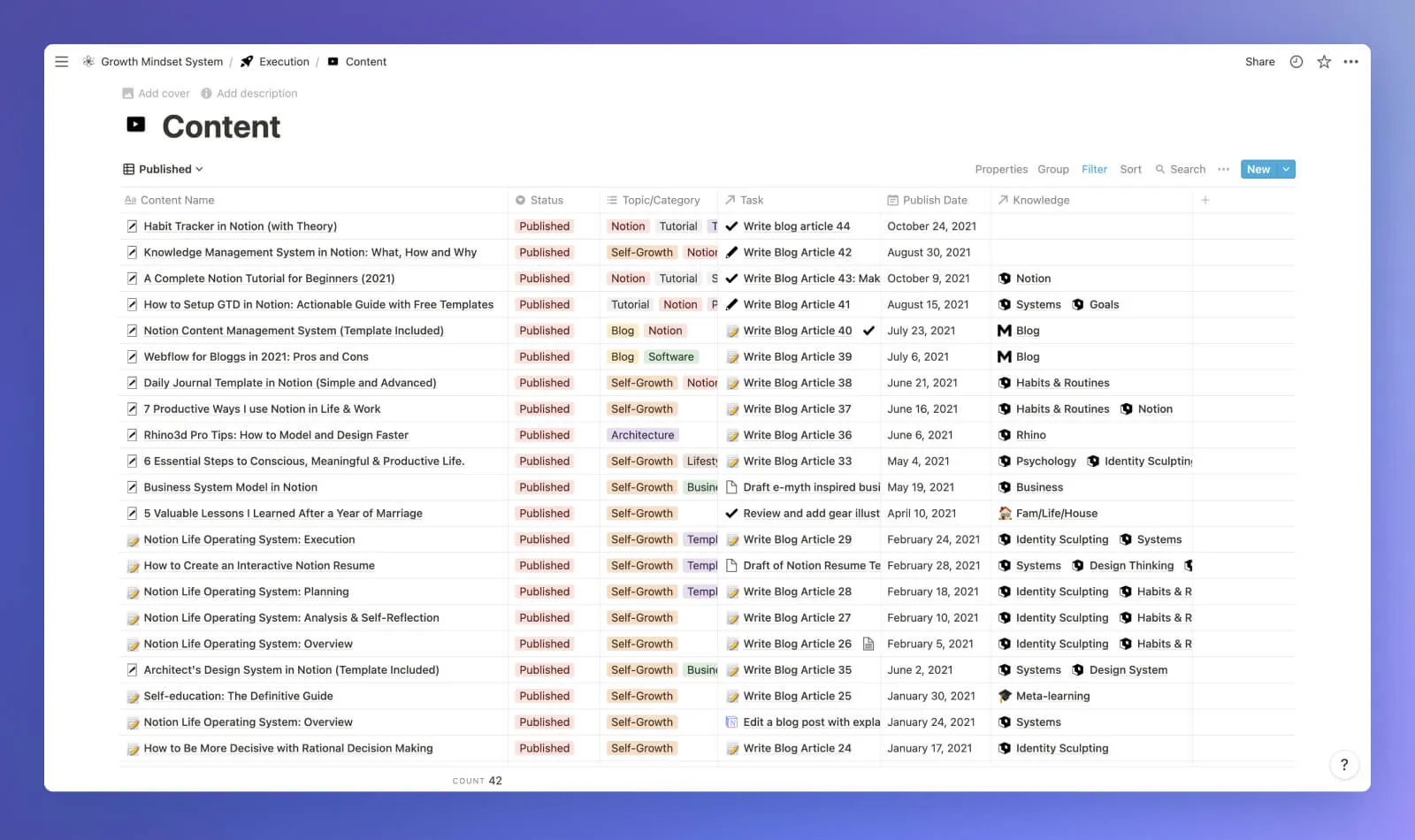Open the Help question mark button
The height and width of the screenshot is (840, 1415).
point(1344,765)
